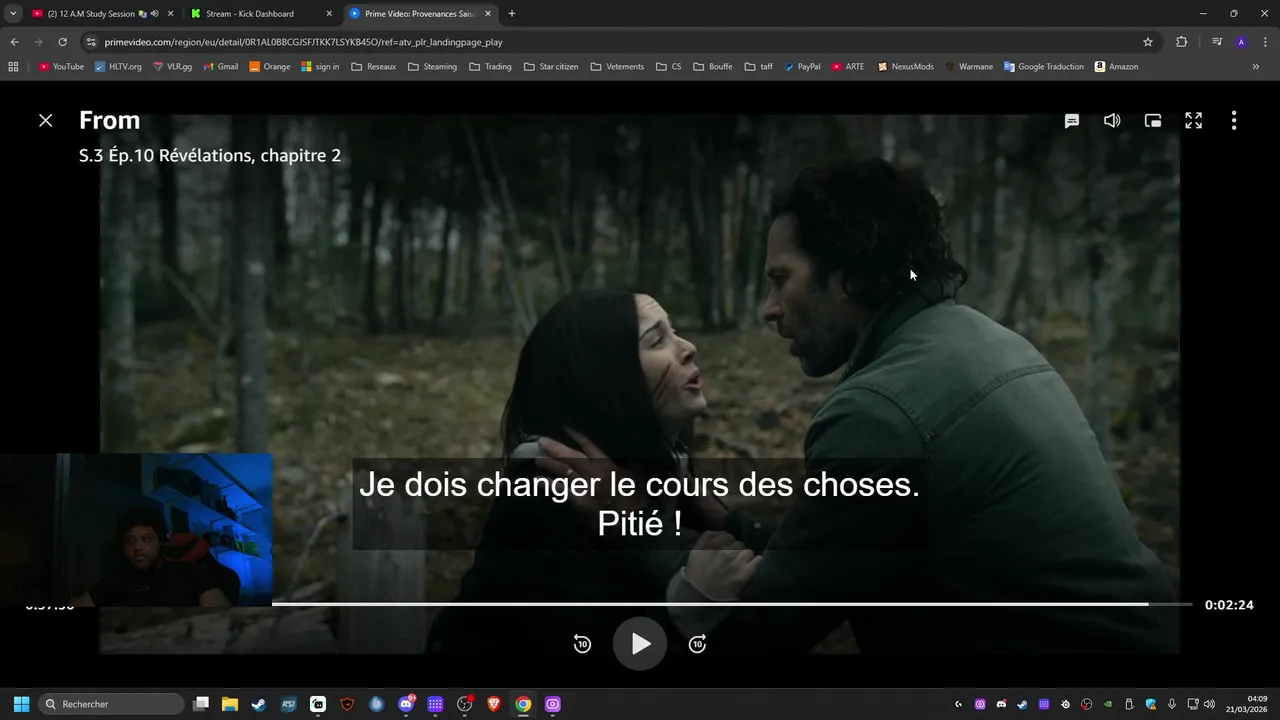The width and height of the screenshot is (1280, 720).
Task: Reload the current page
Action: point(62,42)
